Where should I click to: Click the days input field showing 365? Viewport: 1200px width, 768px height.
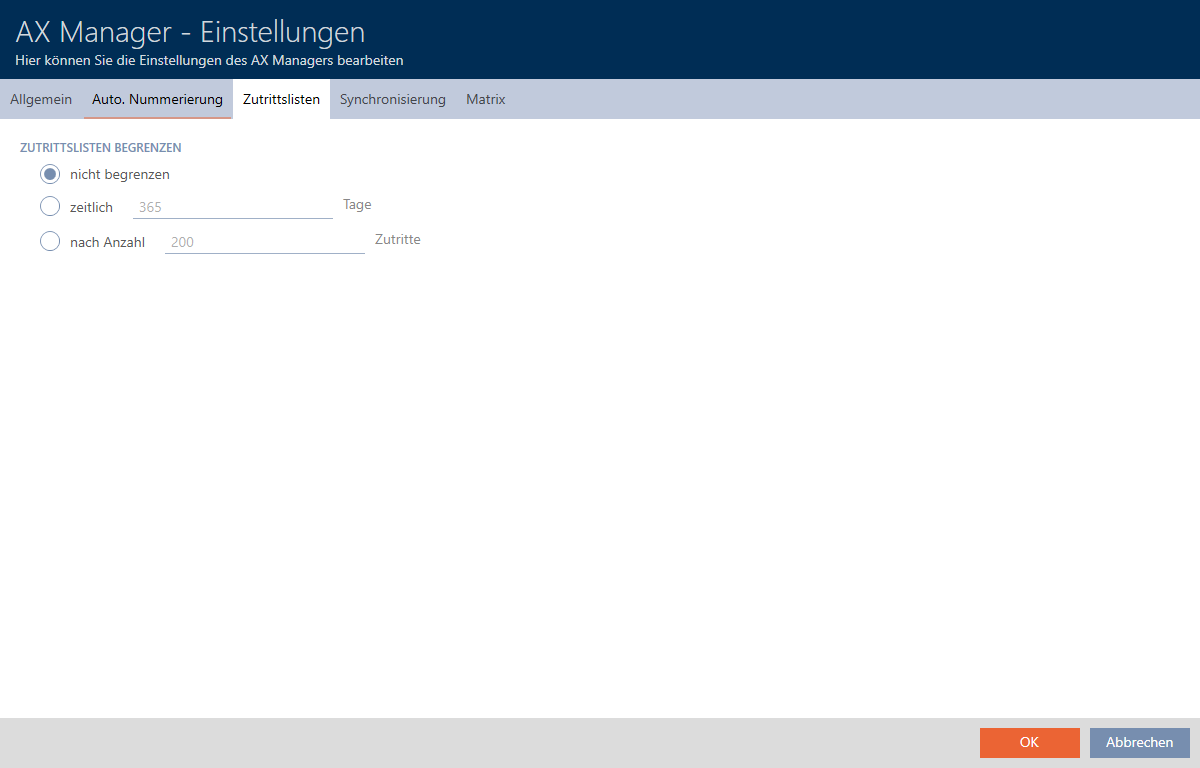click(232, 207)
